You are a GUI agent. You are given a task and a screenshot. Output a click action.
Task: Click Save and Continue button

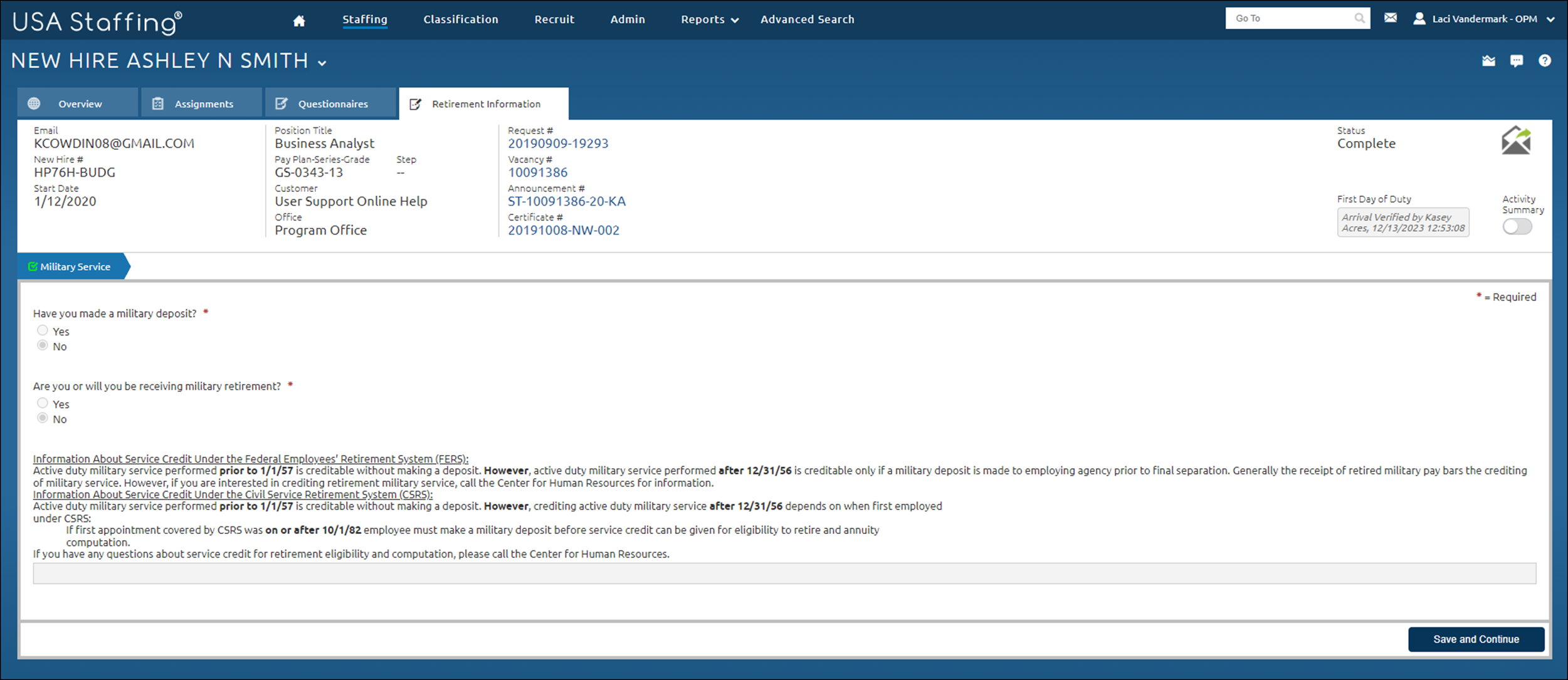[1476, 639]
